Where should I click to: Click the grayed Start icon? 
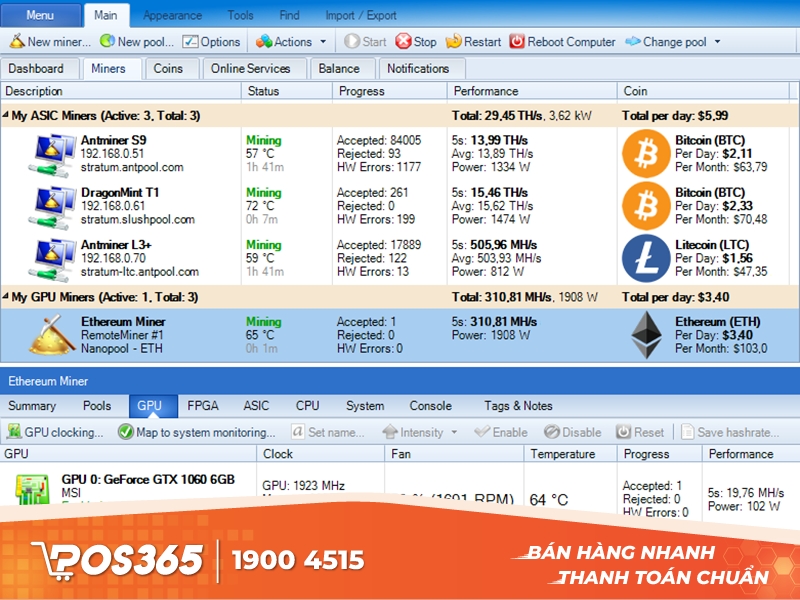(x=352, y=41)
